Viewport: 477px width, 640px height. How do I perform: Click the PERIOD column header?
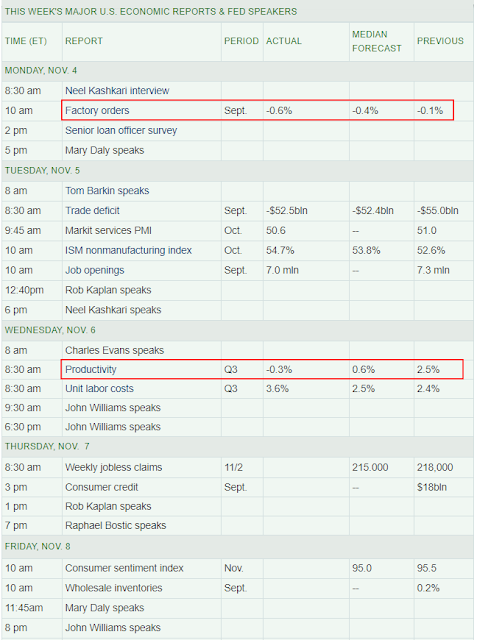(242, 41)
